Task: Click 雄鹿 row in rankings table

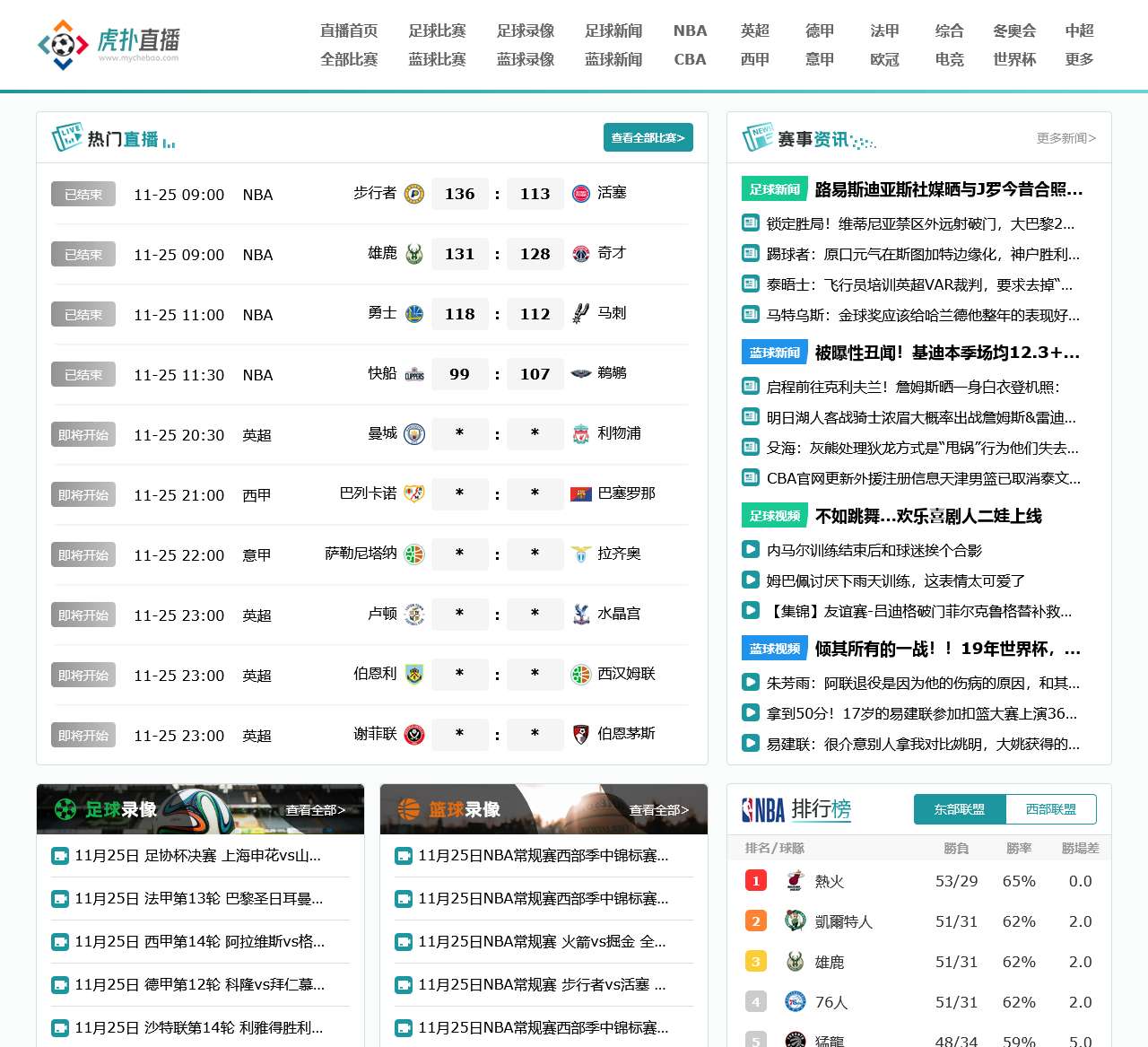Action: coord(919,962)
